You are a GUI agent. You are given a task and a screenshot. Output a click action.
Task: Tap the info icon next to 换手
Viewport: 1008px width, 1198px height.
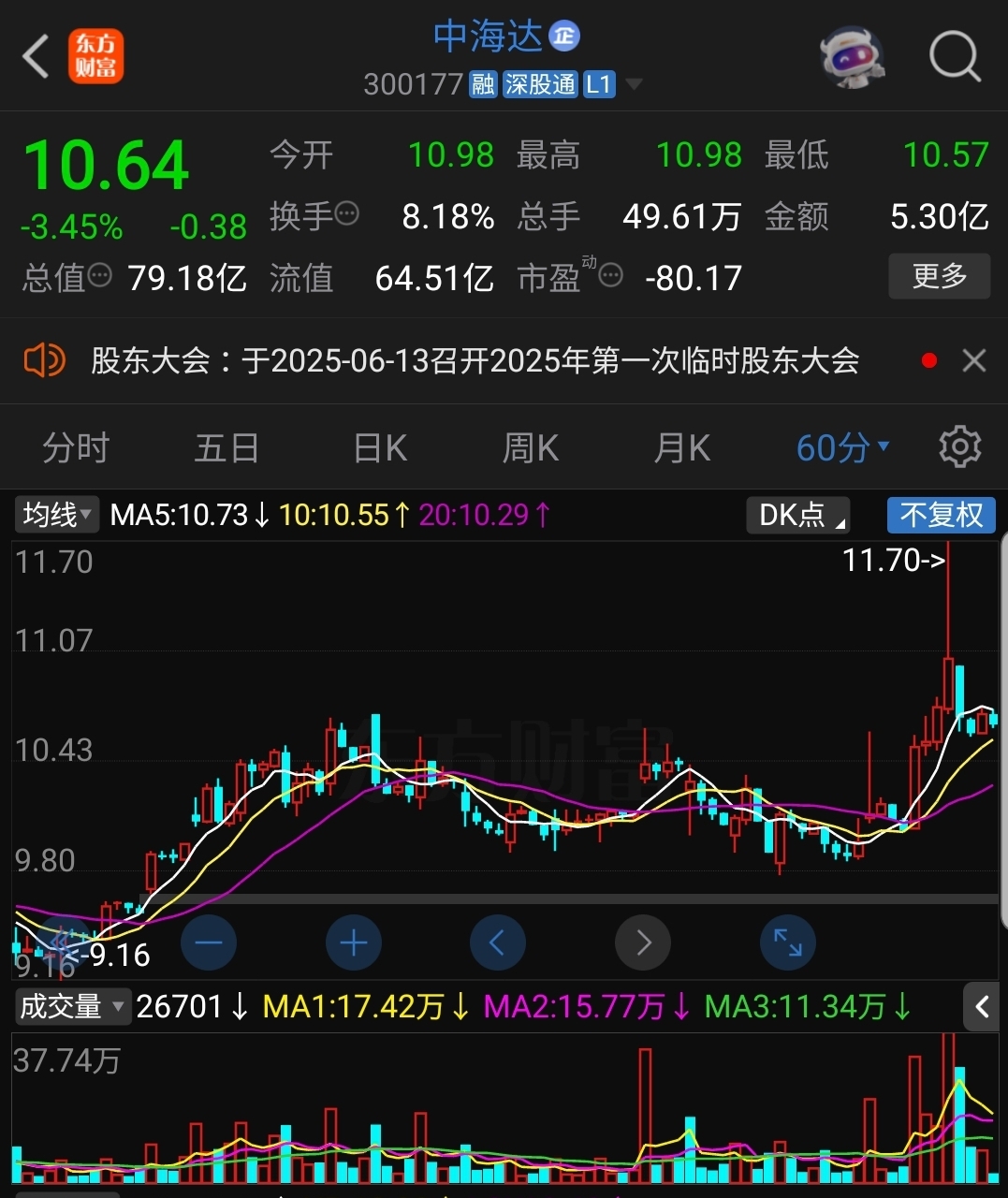[346, 214]
